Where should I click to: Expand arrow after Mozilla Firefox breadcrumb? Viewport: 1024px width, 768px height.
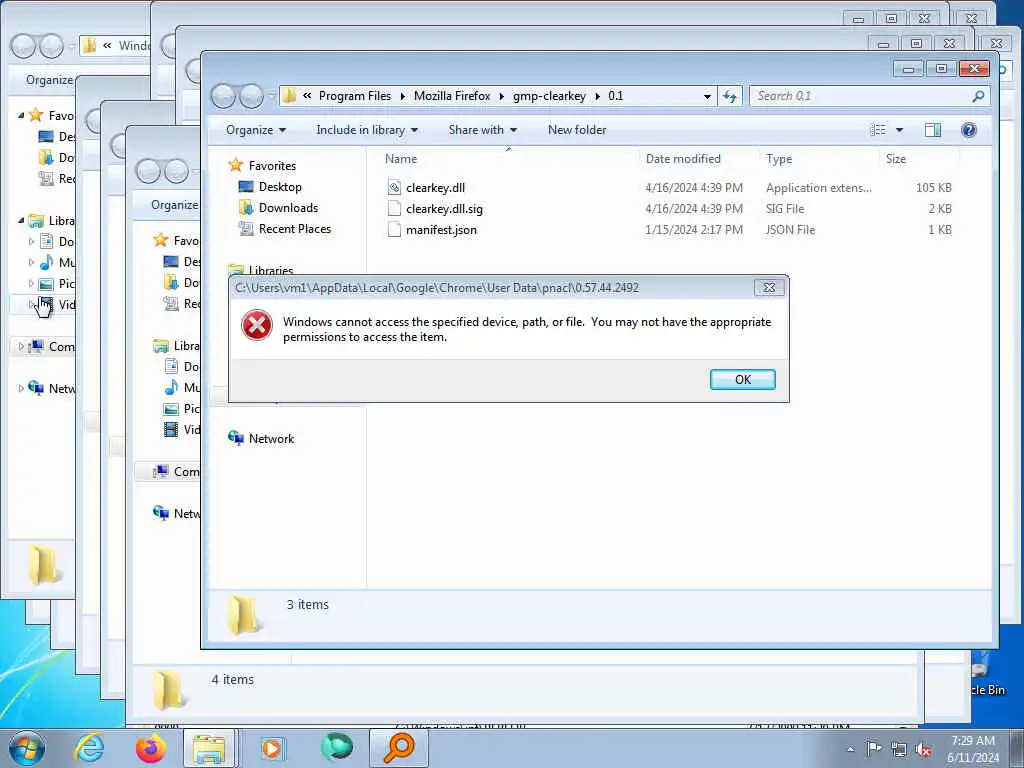[502, 97]
